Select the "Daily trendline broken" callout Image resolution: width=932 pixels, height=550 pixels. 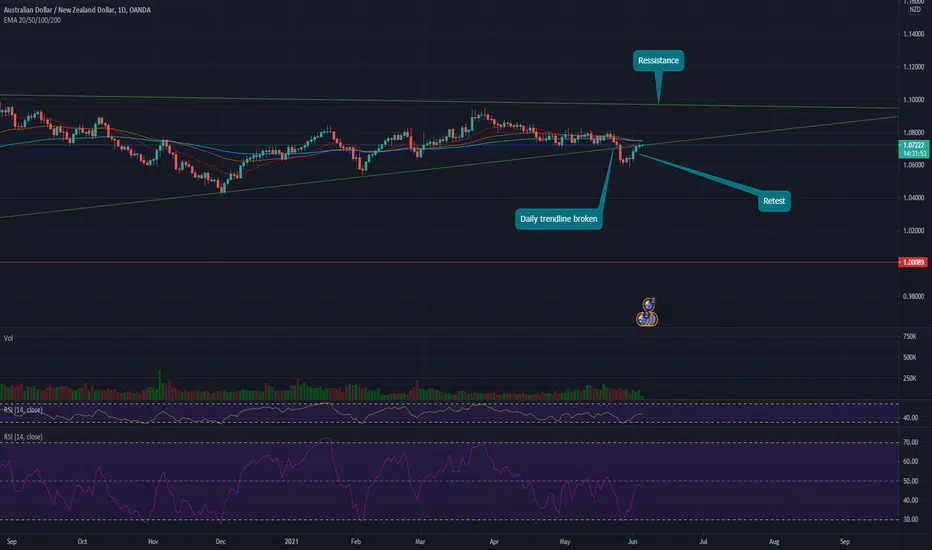[559, 219]
